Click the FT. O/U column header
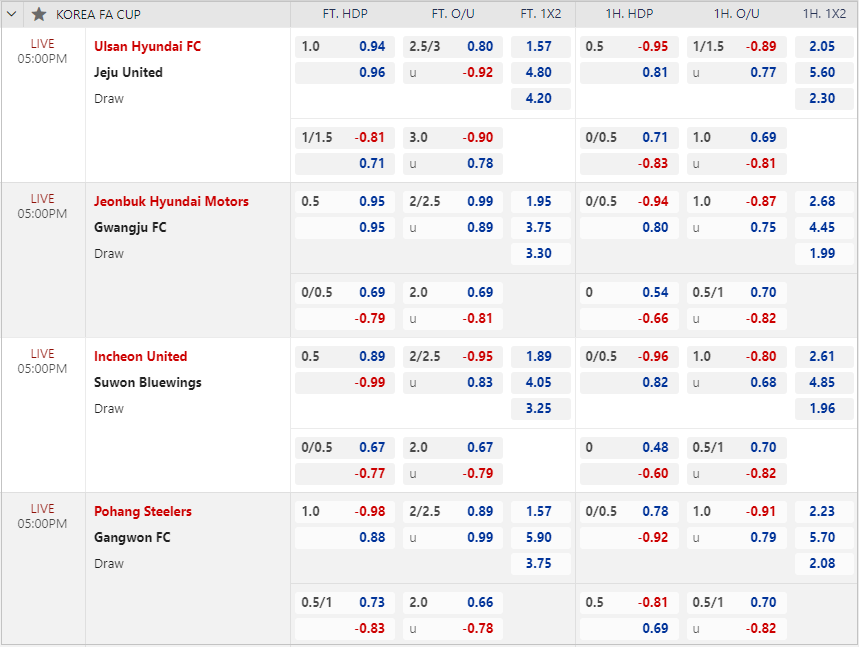 click(453, 14)
